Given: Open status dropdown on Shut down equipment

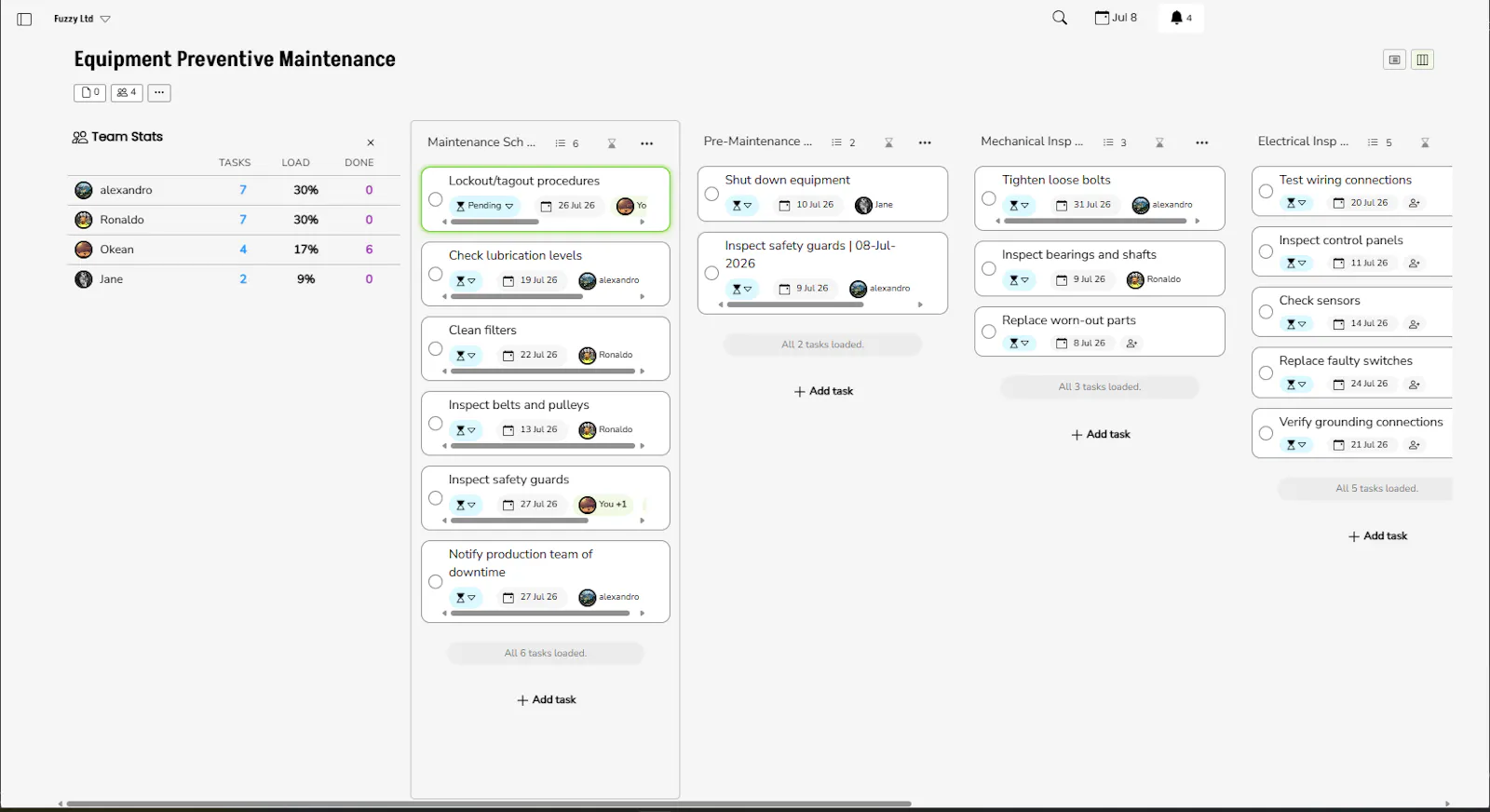Looking at the screenshot, I should point(742,205).
